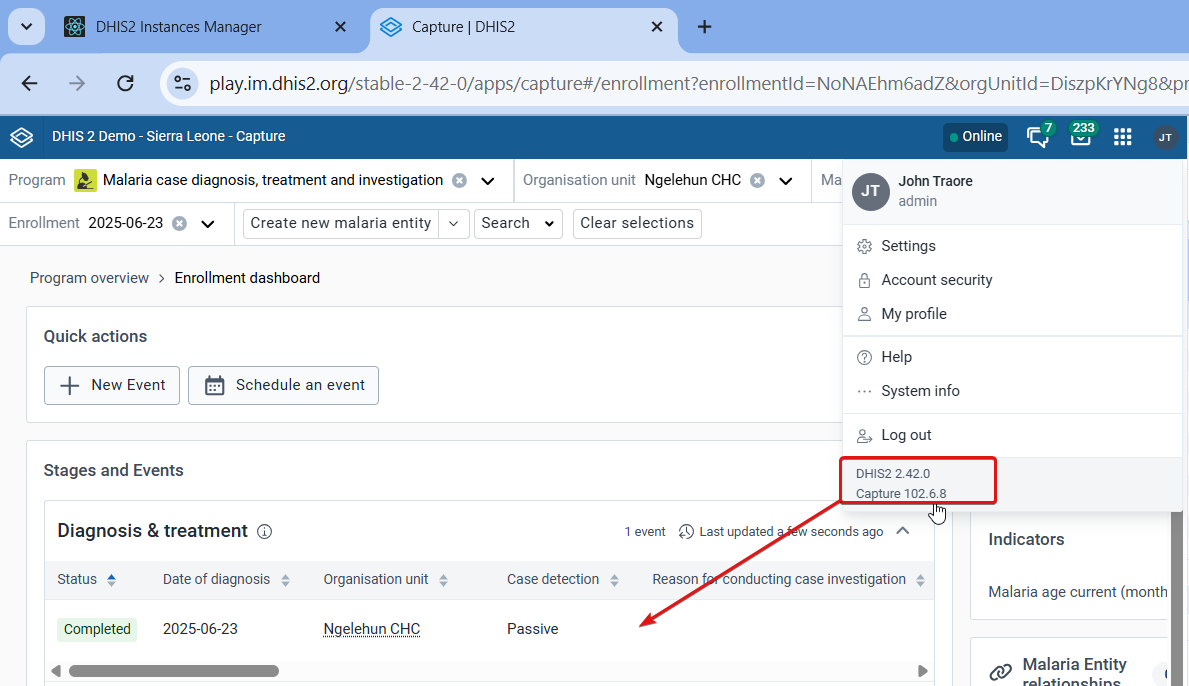Open Ngelehun CHC link in event row
This screenshot has height=686, width=1189.
[372, 629]
